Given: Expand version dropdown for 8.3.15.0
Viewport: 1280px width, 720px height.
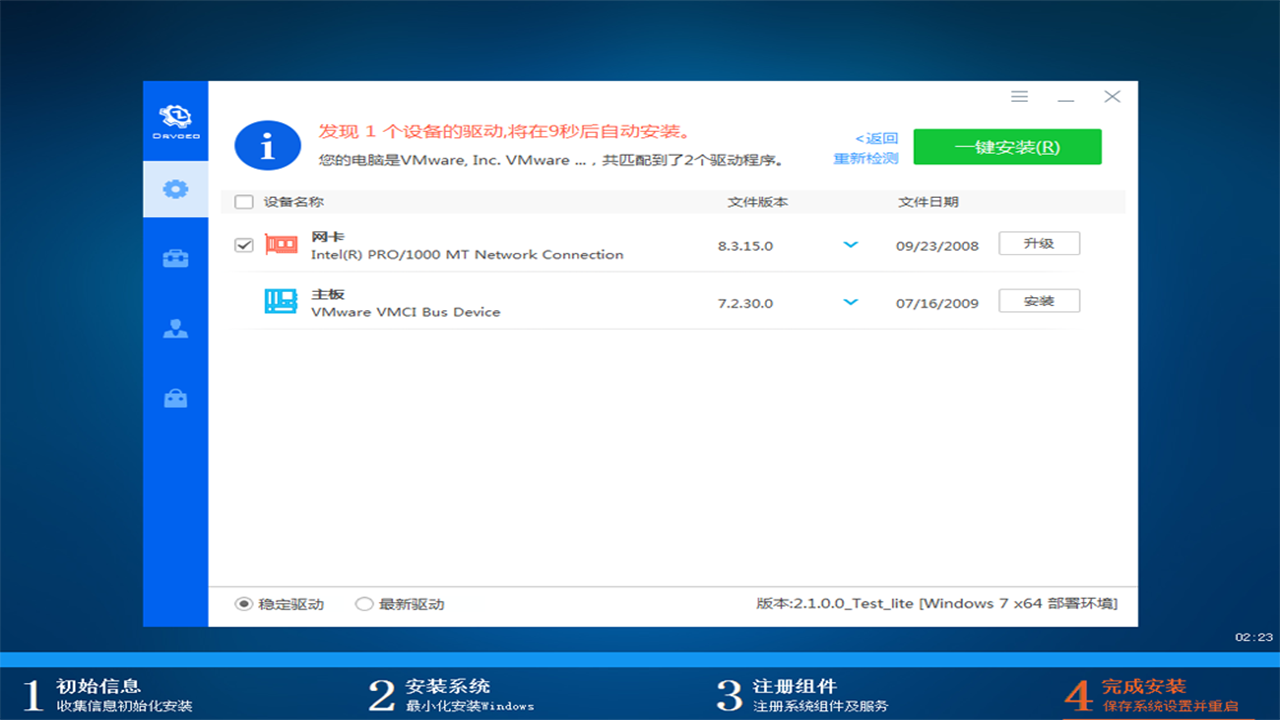Looking at the screenshot, I should pyautogui.click(x=850, y=244).
